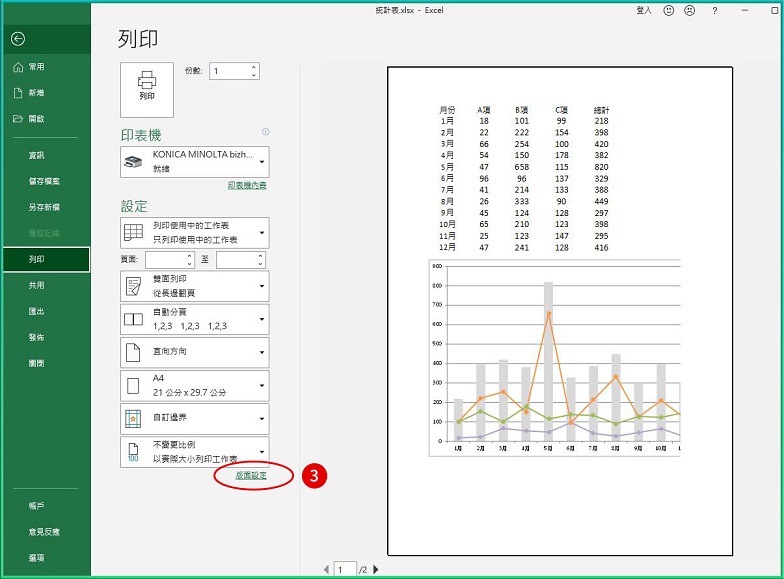Go back using the circled arrow icon
Screen dimensions: 784x579
18,38
